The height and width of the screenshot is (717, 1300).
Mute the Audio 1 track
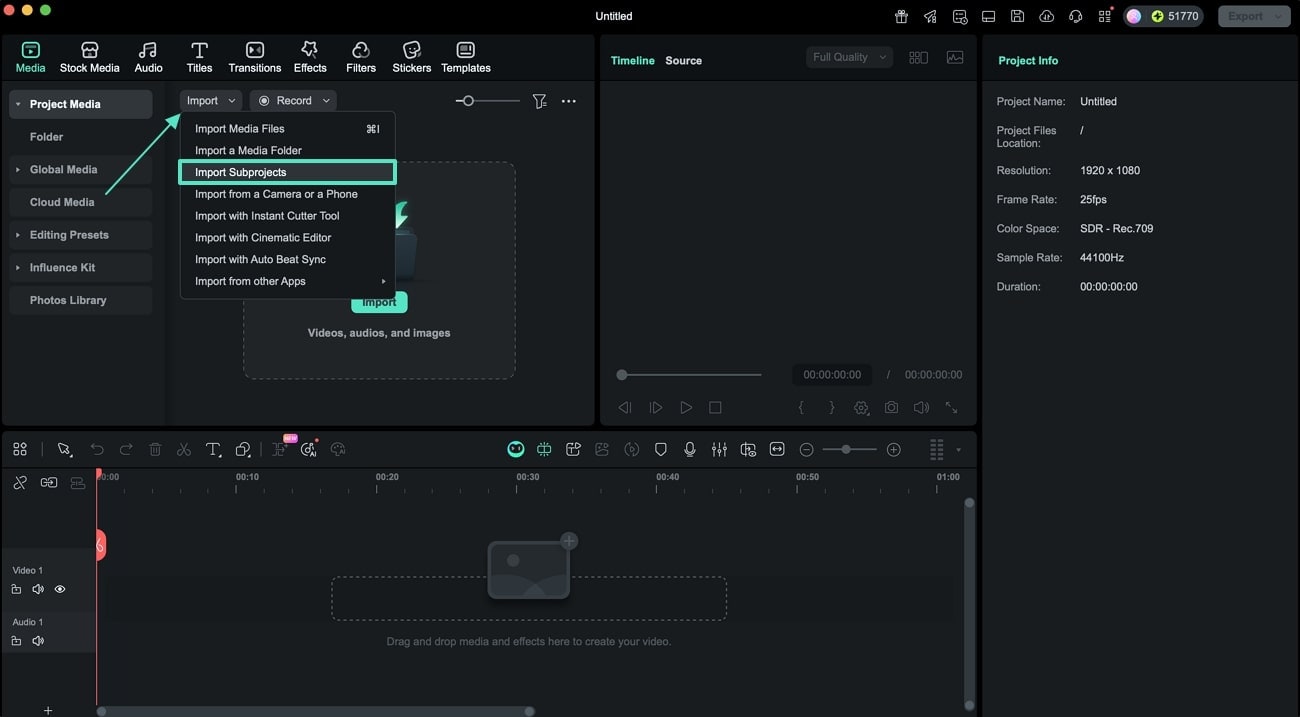pyautogui.click(x=38, y=641)
